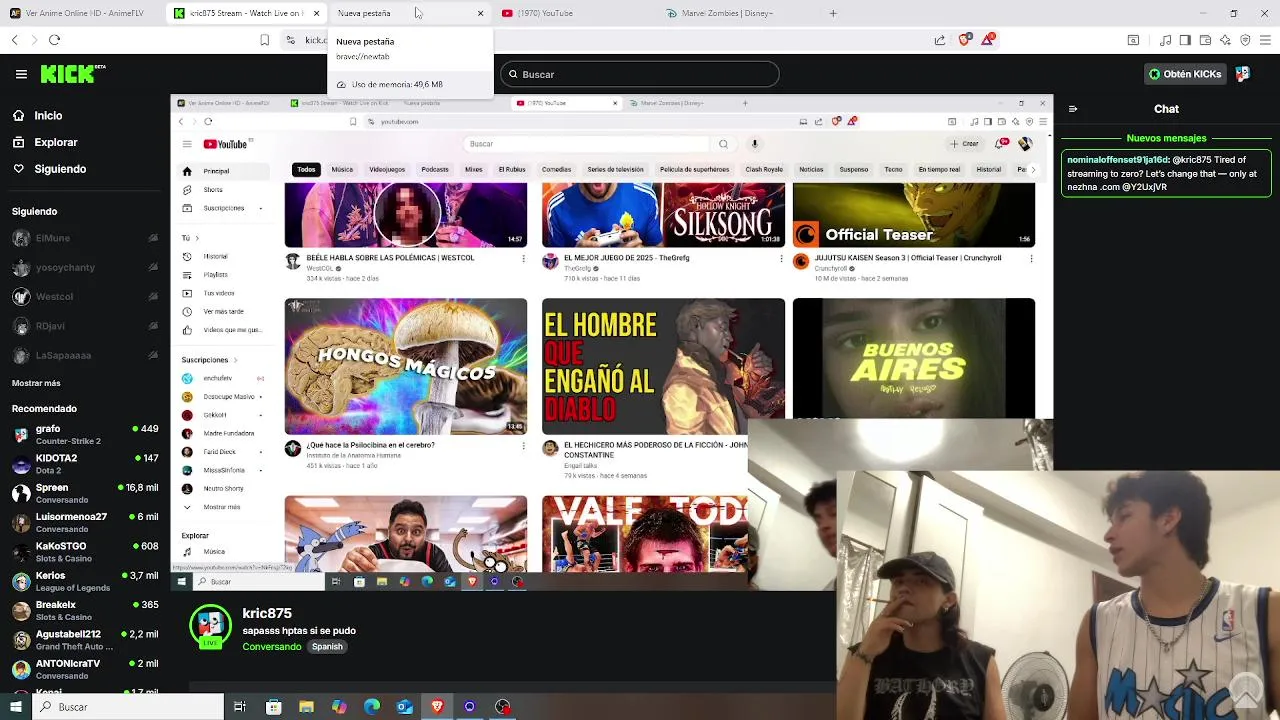Click the Kick Buscar search field
The height and width of the screenshot is (720, 1280).
click(x=639, y=74)
